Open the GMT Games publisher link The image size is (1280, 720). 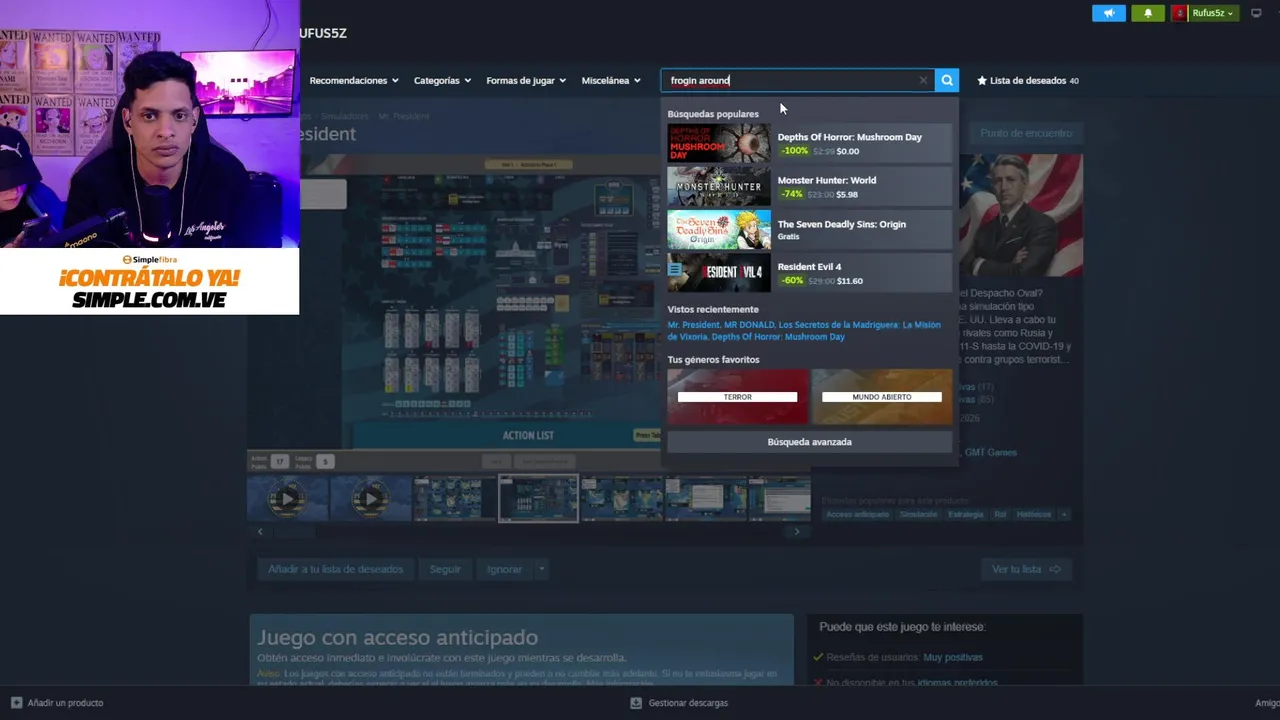click(x=990, y=452)
